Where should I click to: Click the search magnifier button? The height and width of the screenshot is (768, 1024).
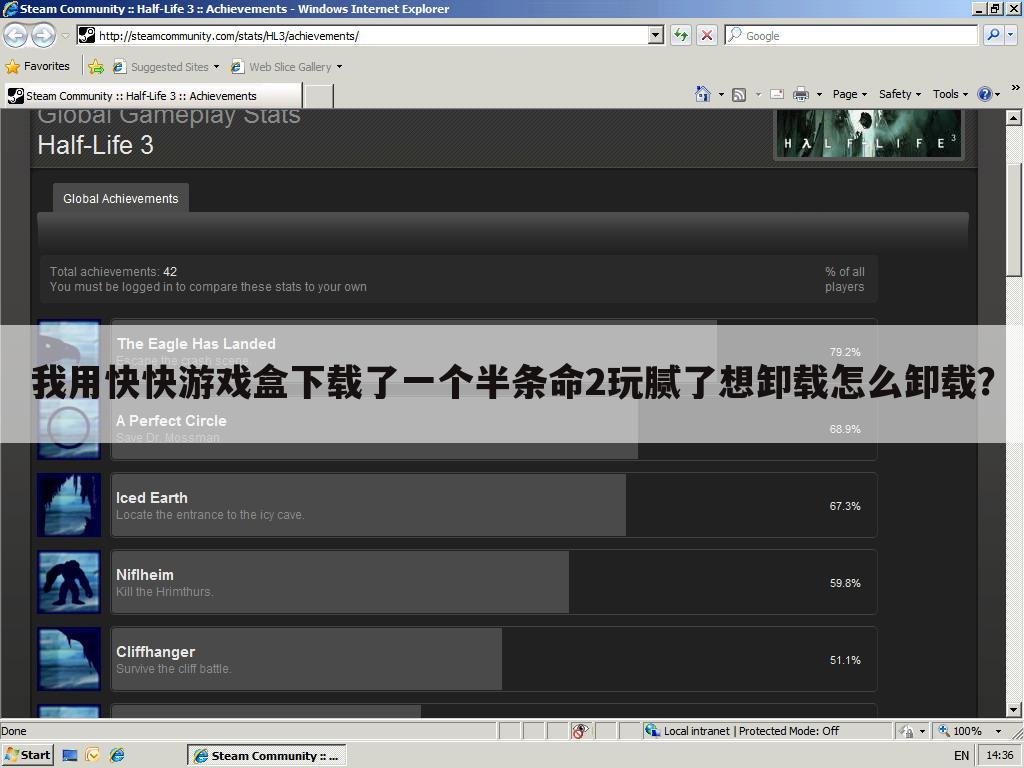(x=993, y=35)
